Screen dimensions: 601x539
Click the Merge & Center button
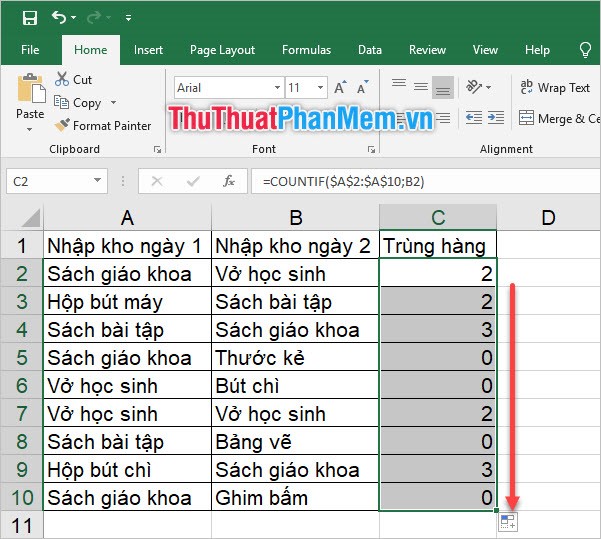[560, 118]
